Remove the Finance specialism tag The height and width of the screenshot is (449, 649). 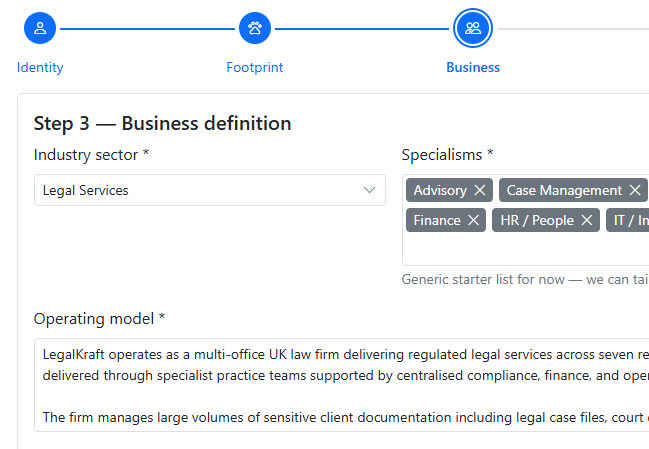[473, 220]
